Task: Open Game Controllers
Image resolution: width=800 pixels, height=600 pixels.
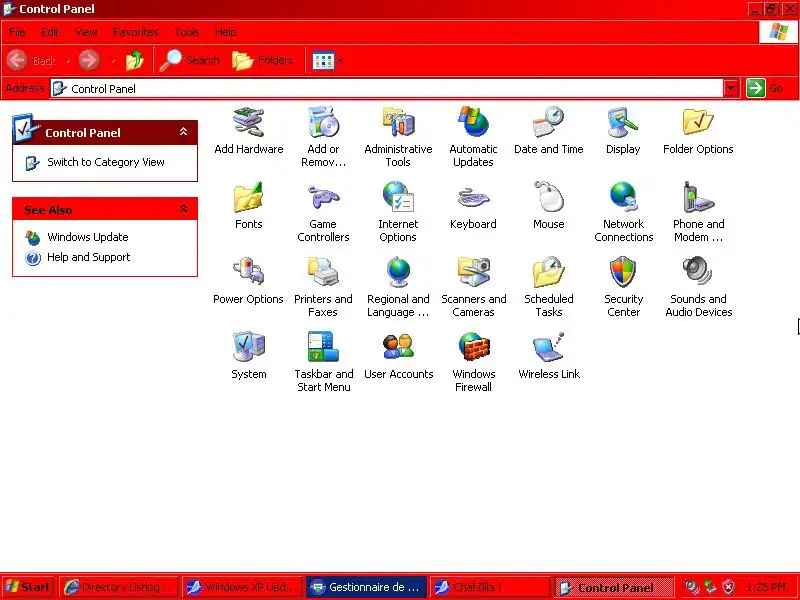Action: click(x=323, y=212)
